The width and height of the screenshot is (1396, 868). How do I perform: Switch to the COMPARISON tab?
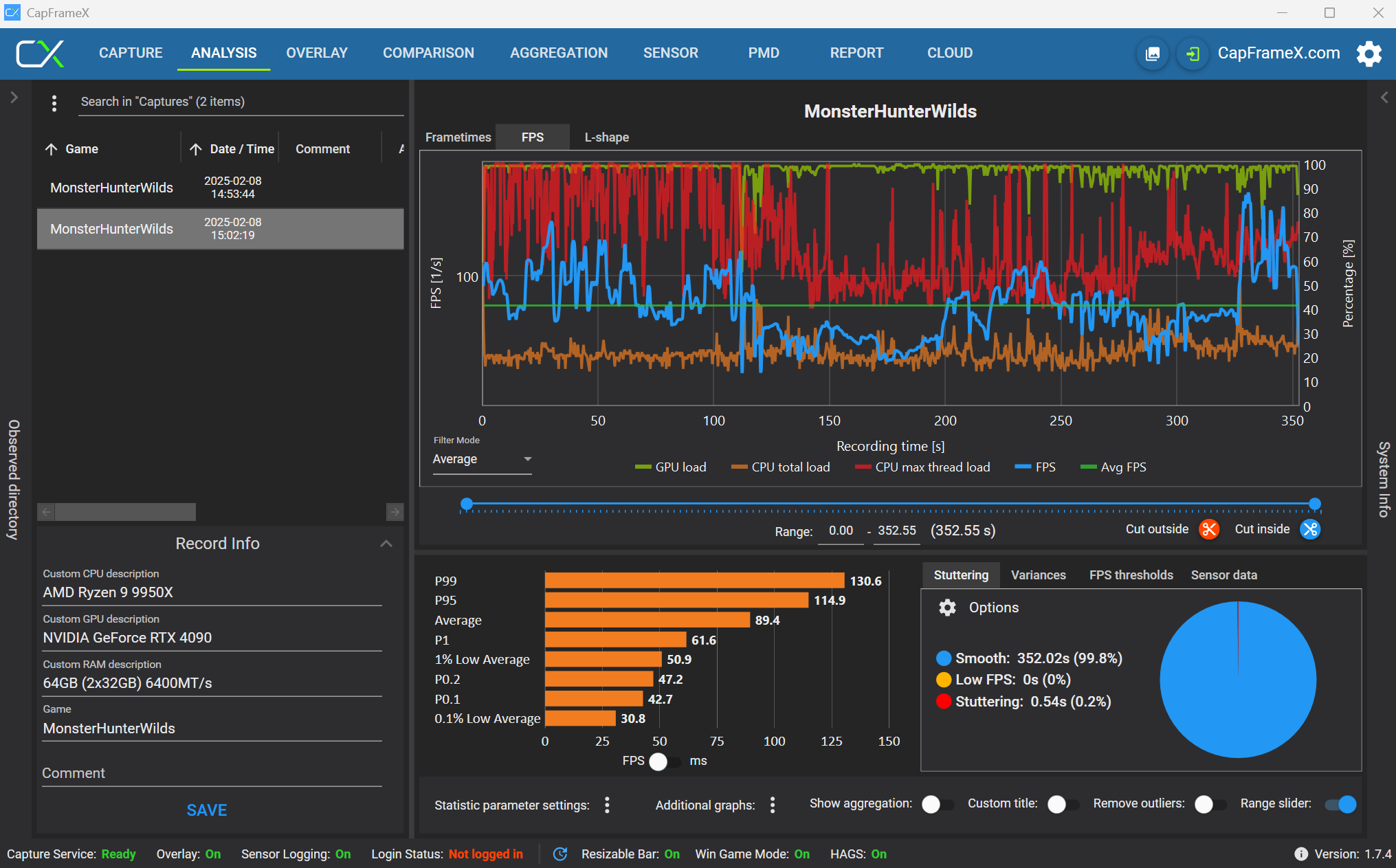pyautogui.click(x=428, y=53)
